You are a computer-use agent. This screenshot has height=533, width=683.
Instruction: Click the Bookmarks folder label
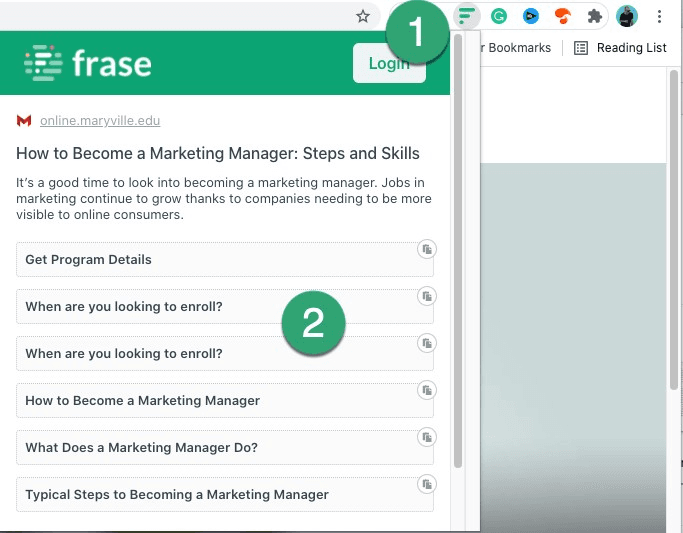pos(517,48)
